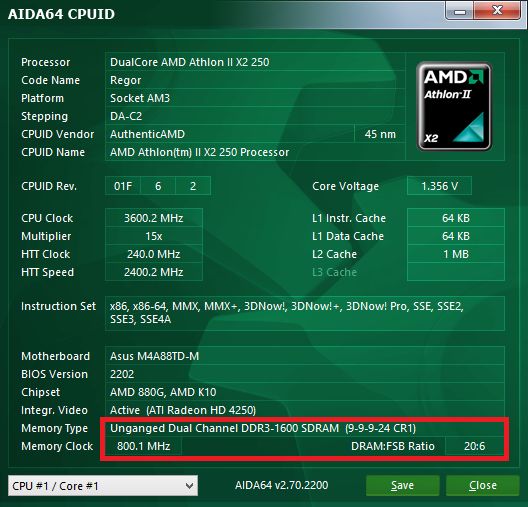Click the CPUID Rev. value 01F
This screenshot has width=528, height=507.
coord(123,186)
